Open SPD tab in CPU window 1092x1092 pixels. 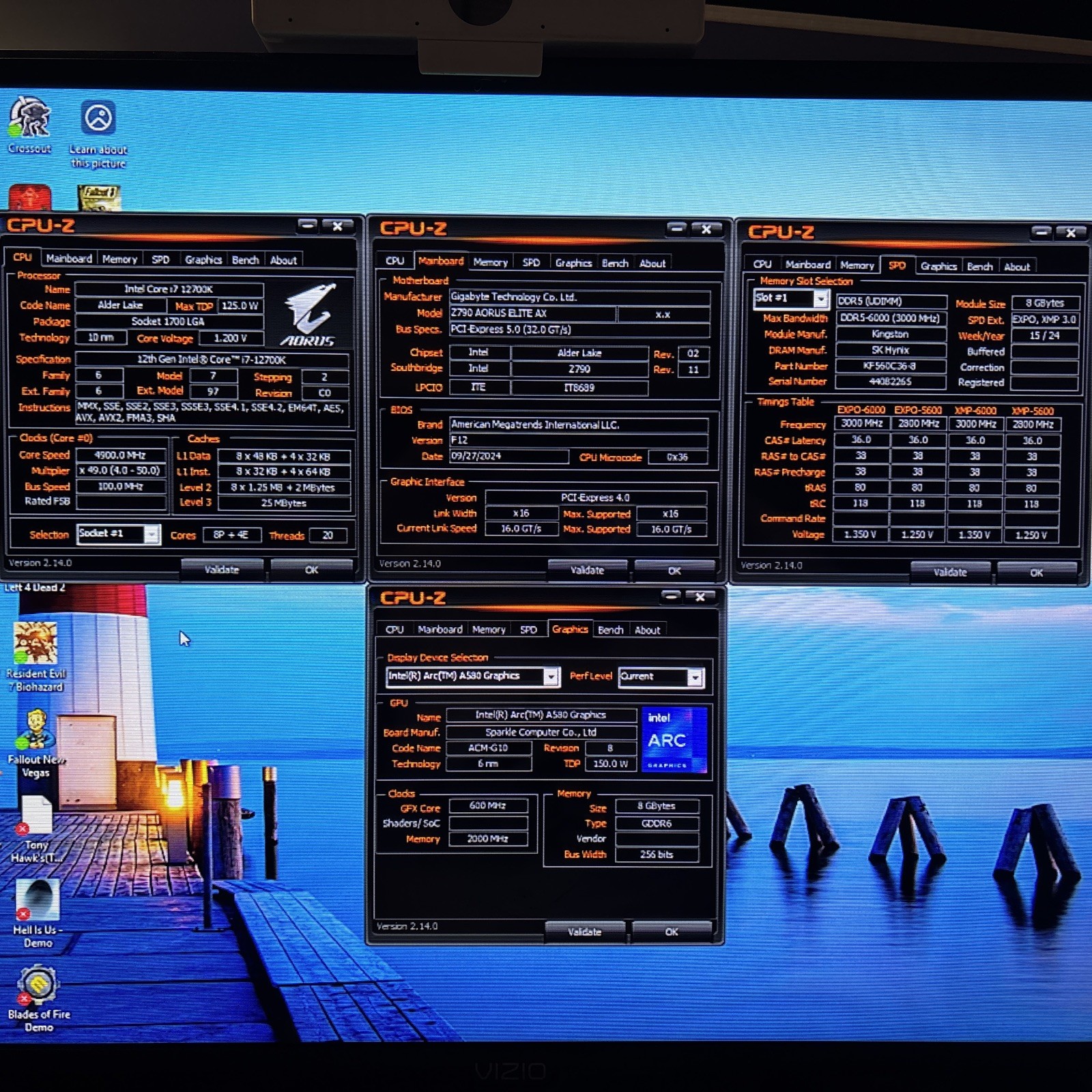point(160,259)
